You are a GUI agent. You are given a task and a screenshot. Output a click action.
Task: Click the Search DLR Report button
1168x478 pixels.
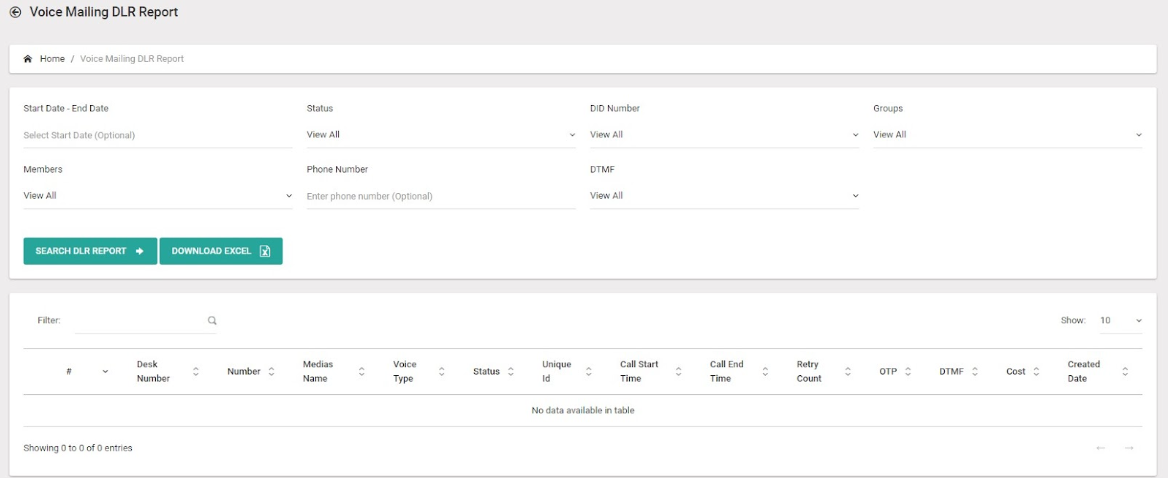point(90,251)
